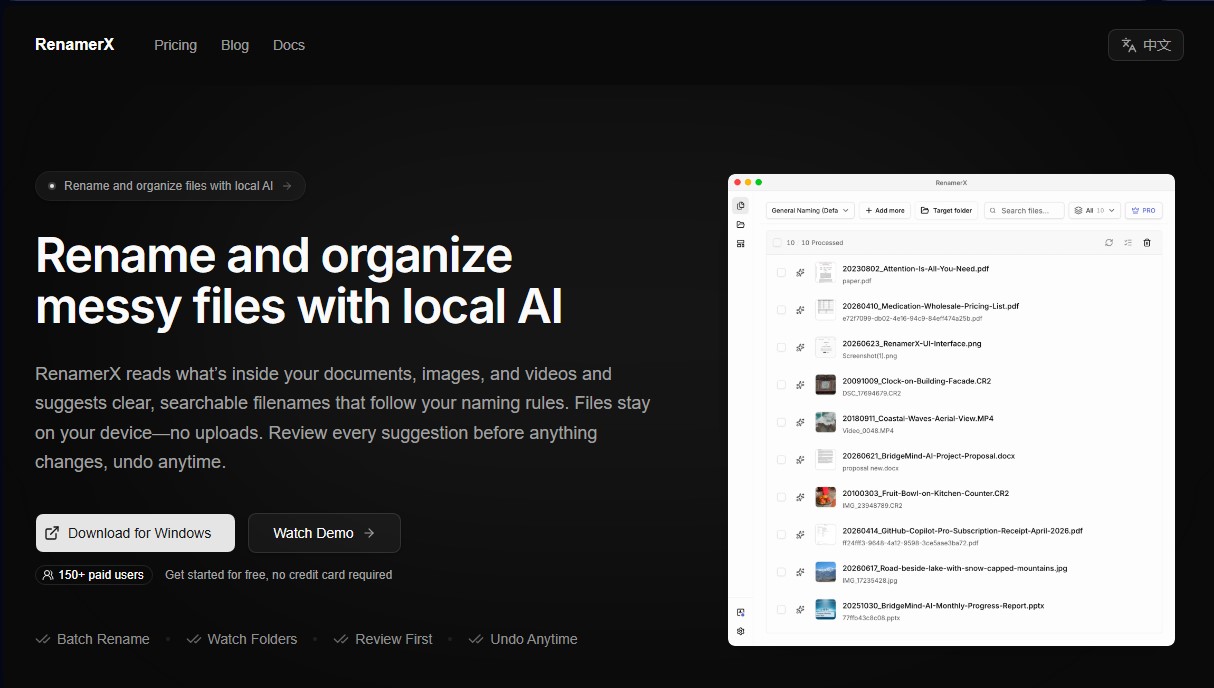The height and width of the screenshot is (688, 1214).
Task: Click the trash delete icon in list header
Action: (1147, 242)
